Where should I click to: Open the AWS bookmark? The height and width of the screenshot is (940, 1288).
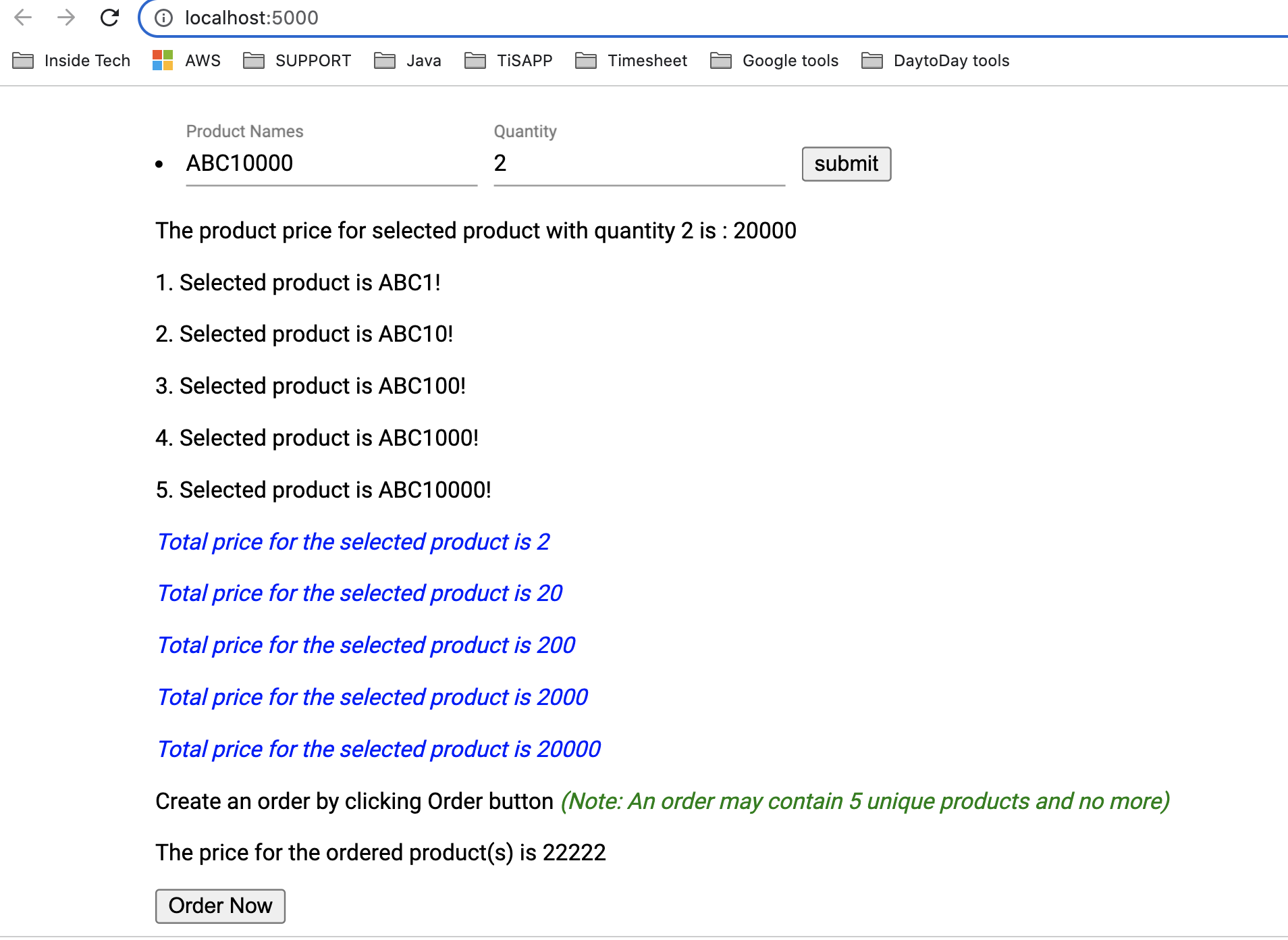point(202,60)
